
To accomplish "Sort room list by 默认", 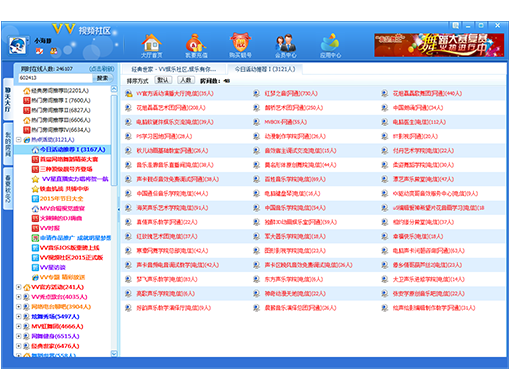I will click(x=163, y=80).
